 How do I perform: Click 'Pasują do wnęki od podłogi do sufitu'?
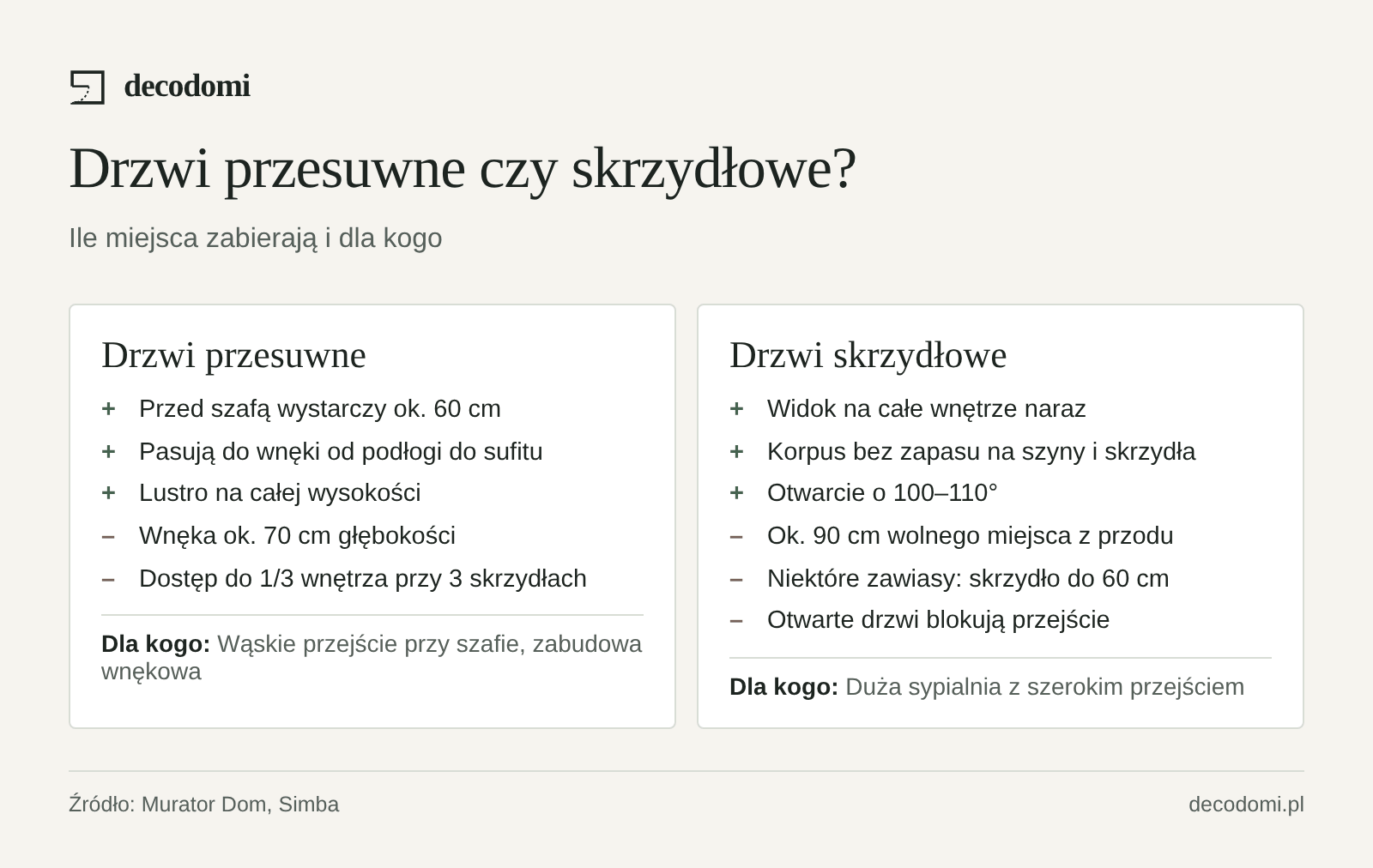(x=341, y=451)
